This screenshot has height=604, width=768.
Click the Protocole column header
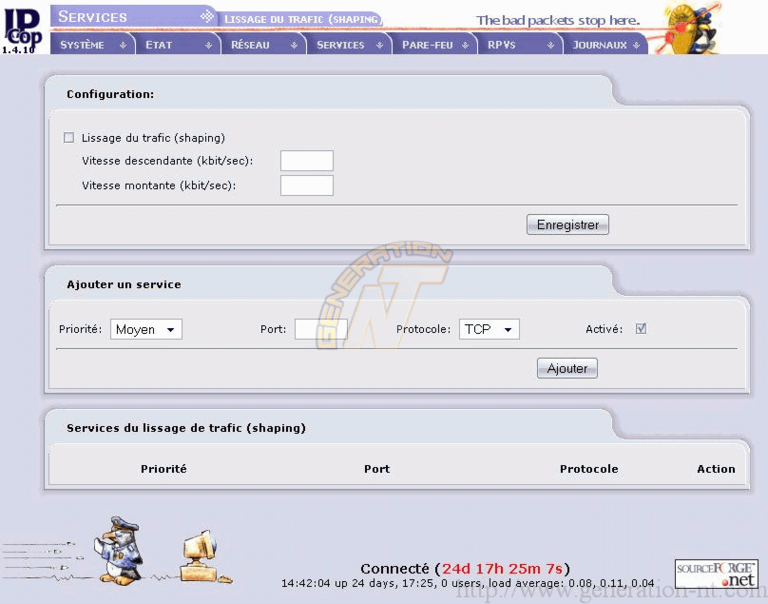[589, 469]
